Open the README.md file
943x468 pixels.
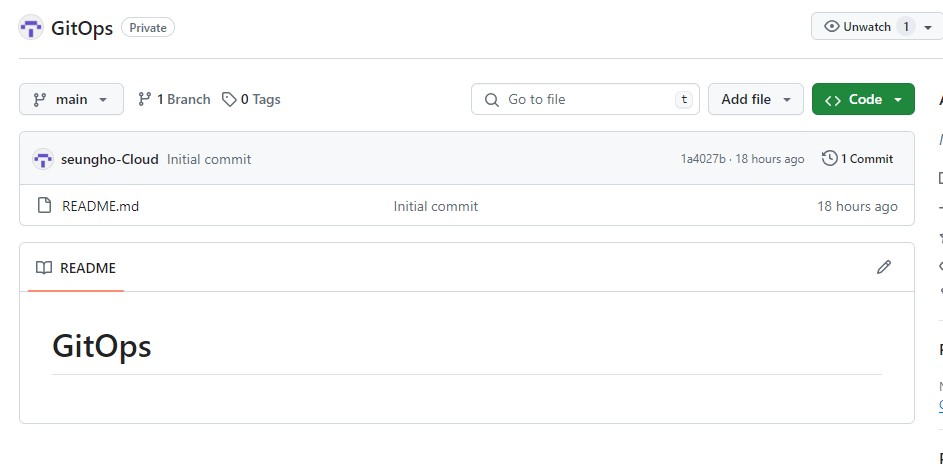(x=100, y=206)
